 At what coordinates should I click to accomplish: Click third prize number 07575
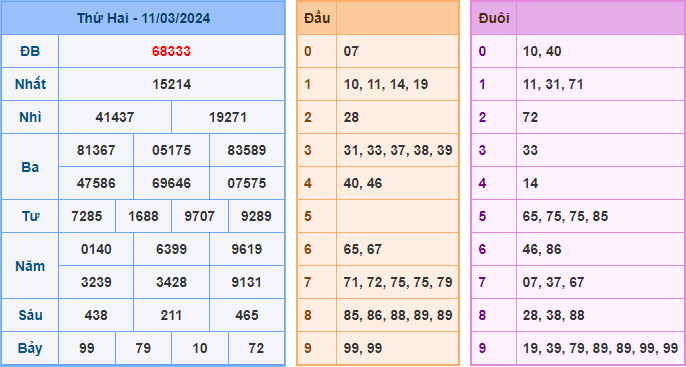(247, 183)
